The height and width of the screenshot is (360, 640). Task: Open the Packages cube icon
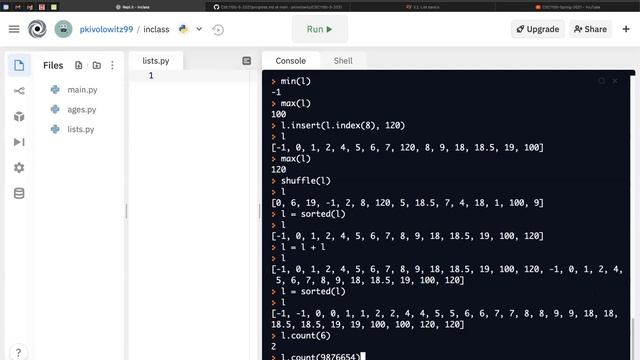pyautogui.click(x=19, y=116)
